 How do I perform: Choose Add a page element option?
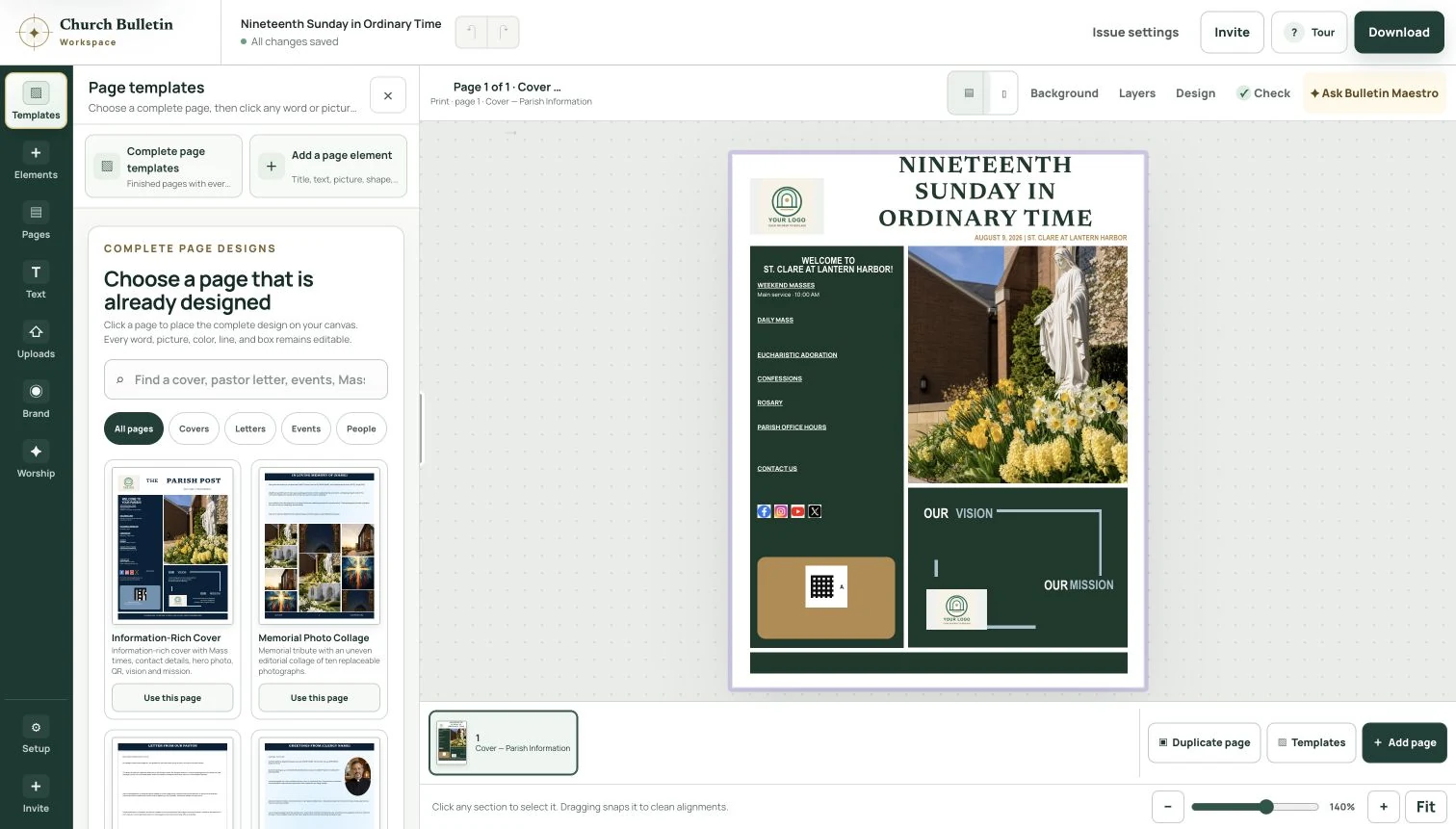(328, 167)
